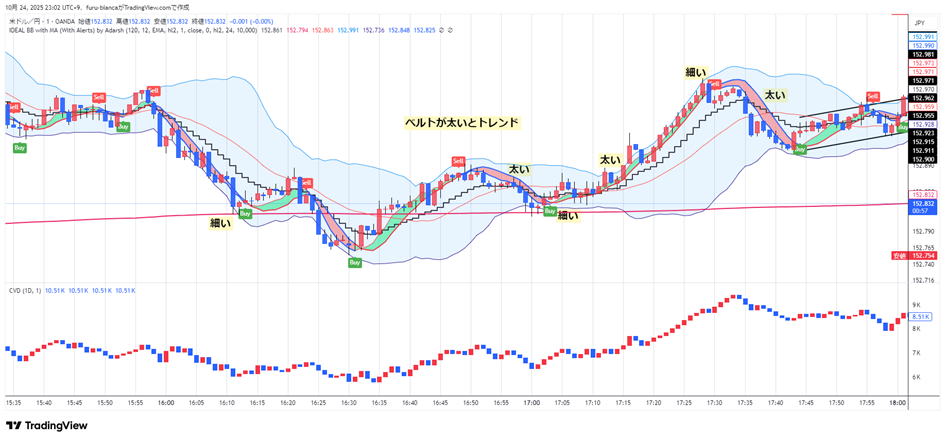The width and height of the screenshot is (945, 441).
Task: Click the Buy marker under the chart's lowest candle
Action: pos(355,262)
